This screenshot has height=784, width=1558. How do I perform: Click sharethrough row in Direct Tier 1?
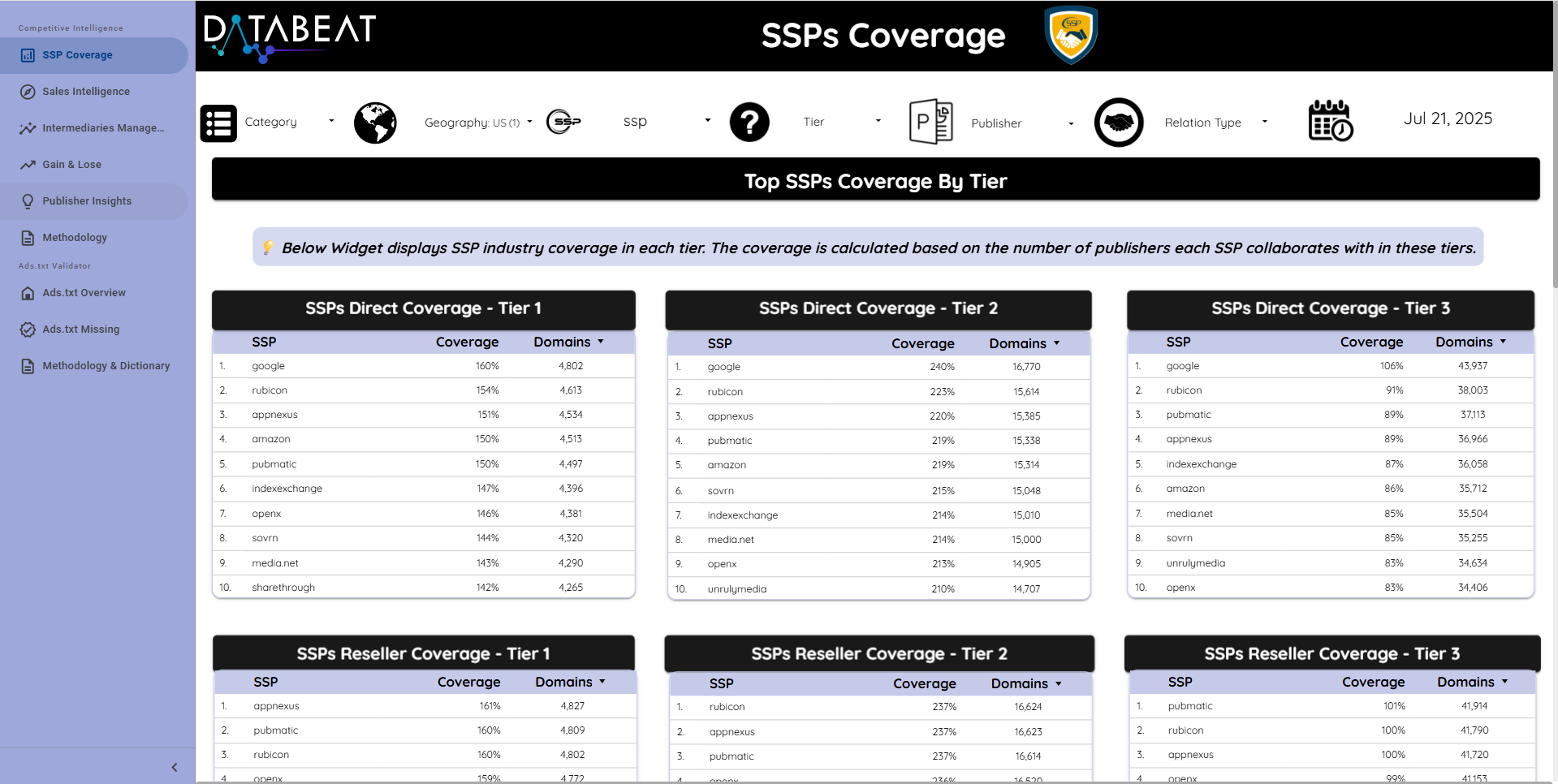tap(423, 588)
